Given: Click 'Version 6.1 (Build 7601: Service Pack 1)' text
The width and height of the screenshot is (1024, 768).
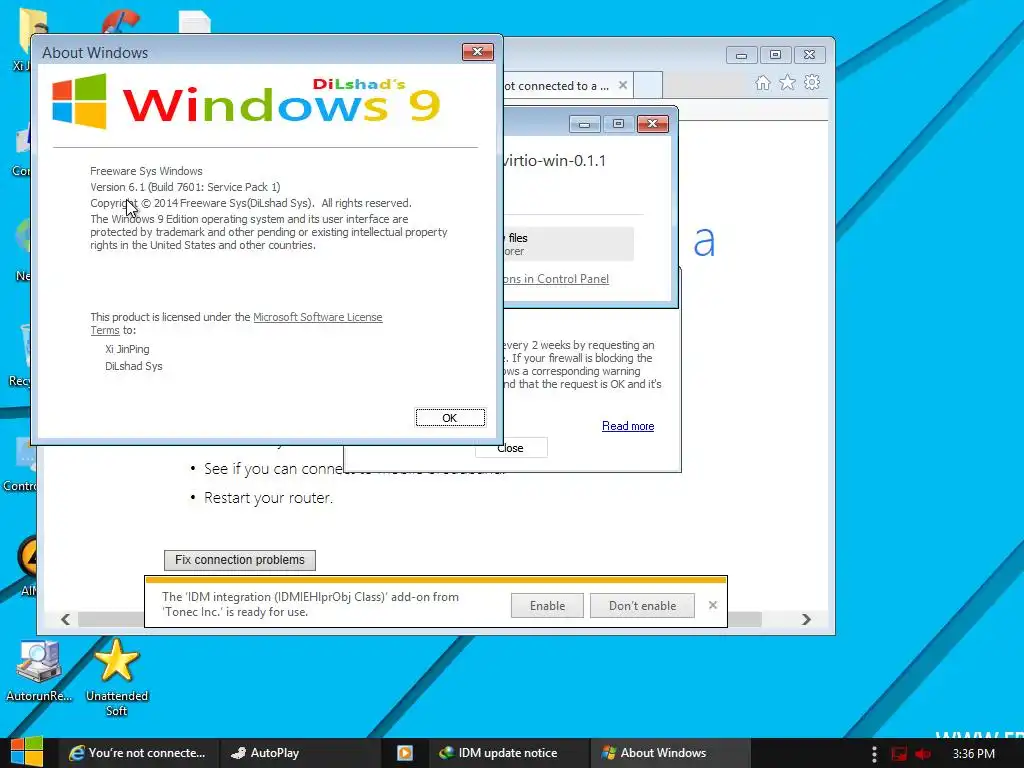Looking at the screenshot, I should click(185, 187).
